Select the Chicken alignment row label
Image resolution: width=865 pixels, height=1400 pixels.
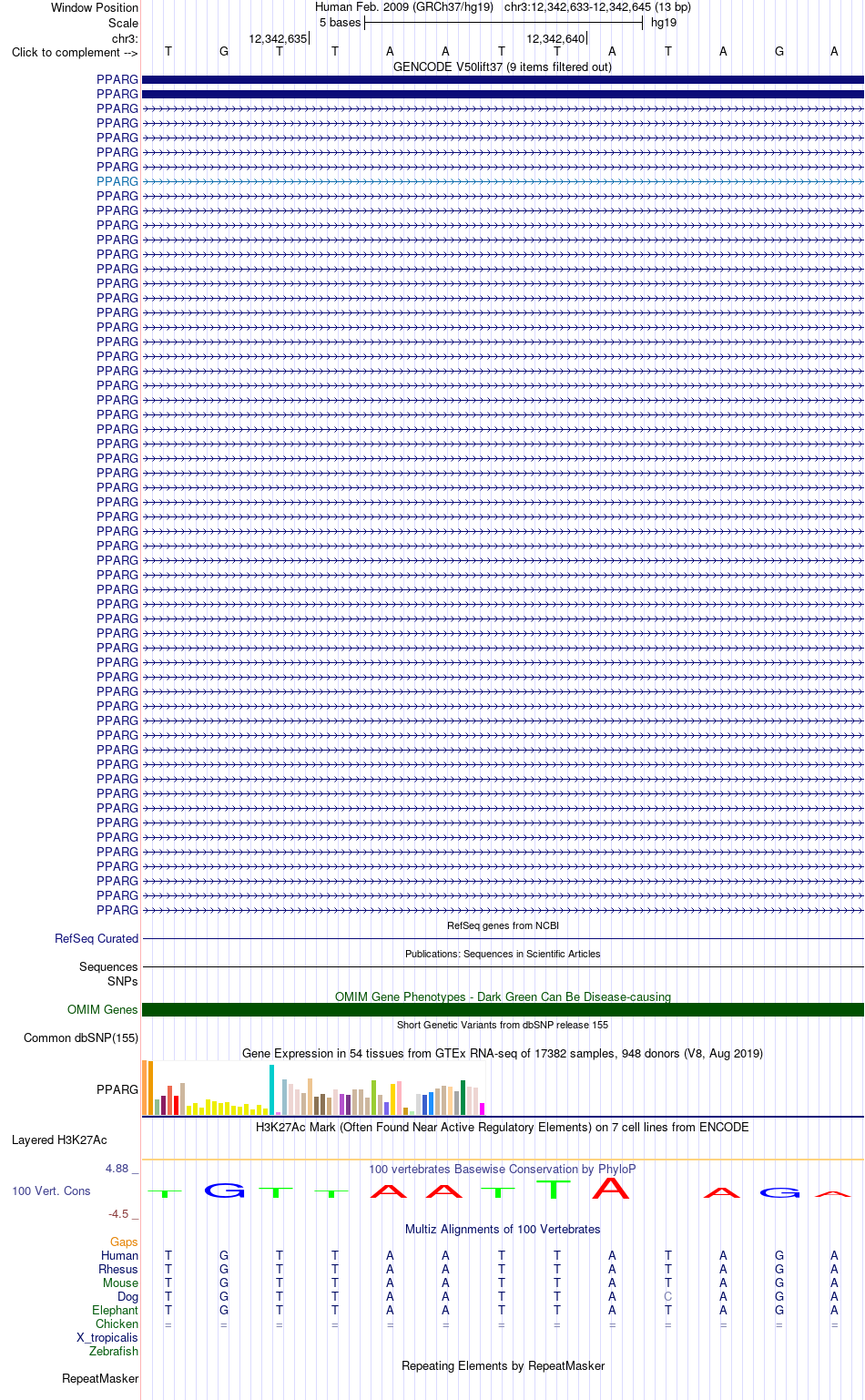[x=117, y=1323]
